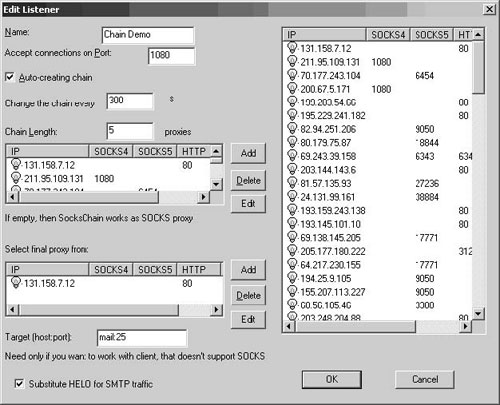Click the bulb icon beside 69.243.39.158
This screenshot has width=500, height=405.
292,156
